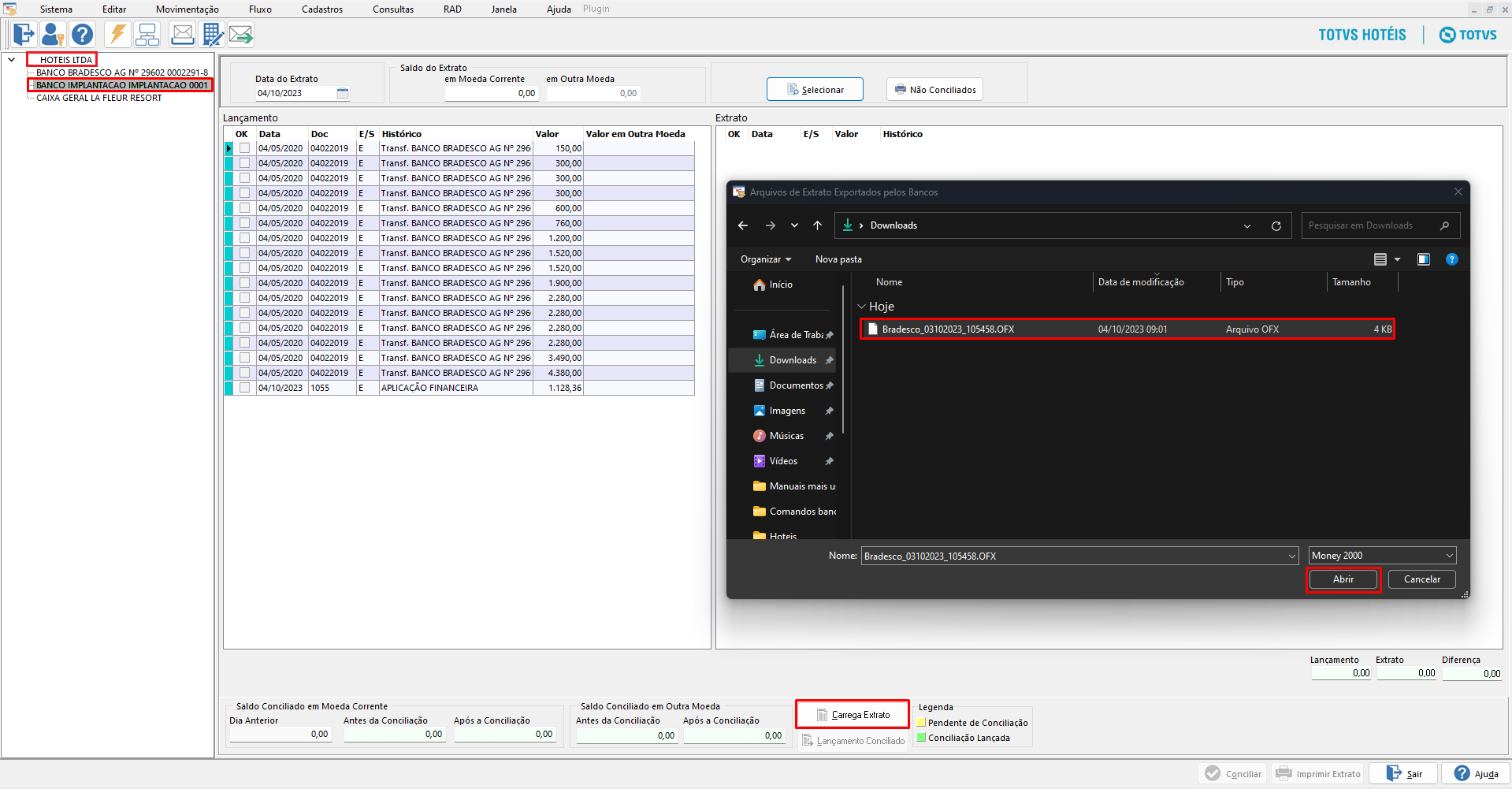This screenshot has height=789, width=1512.
Task: Expand the address bar path dropdown
Action: (1247, 226)
